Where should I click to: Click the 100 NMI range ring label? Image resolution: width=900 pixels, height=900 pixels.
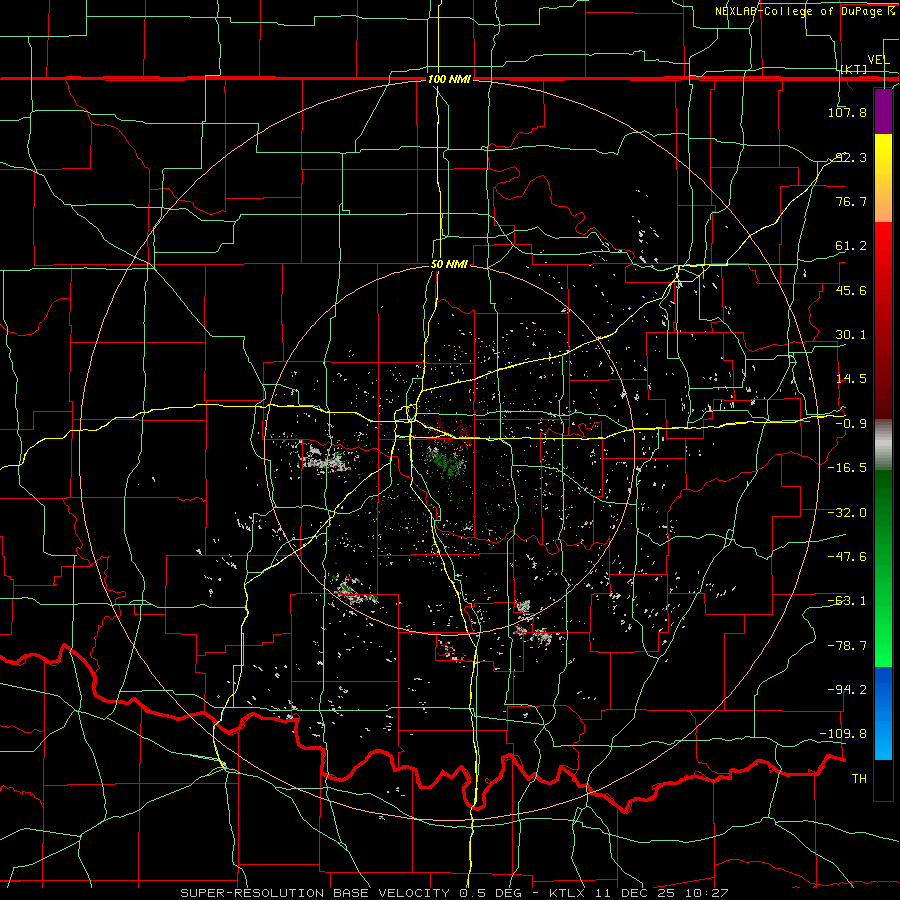tap(449, 79)
